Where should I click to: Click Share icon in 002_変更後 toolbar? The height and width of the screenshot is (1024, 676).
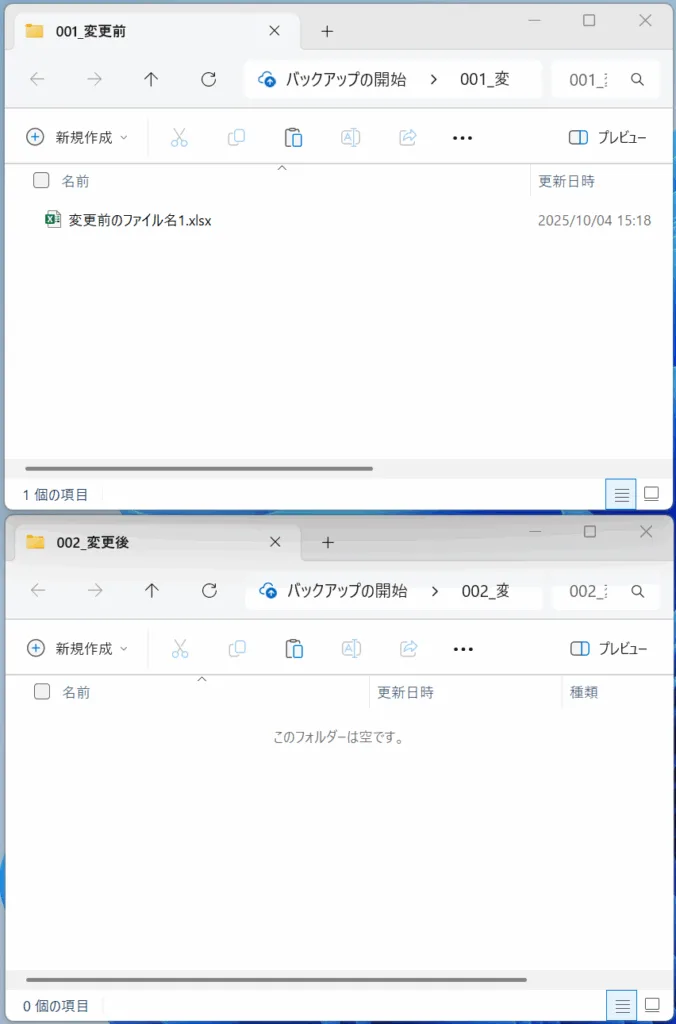point(408,649)
